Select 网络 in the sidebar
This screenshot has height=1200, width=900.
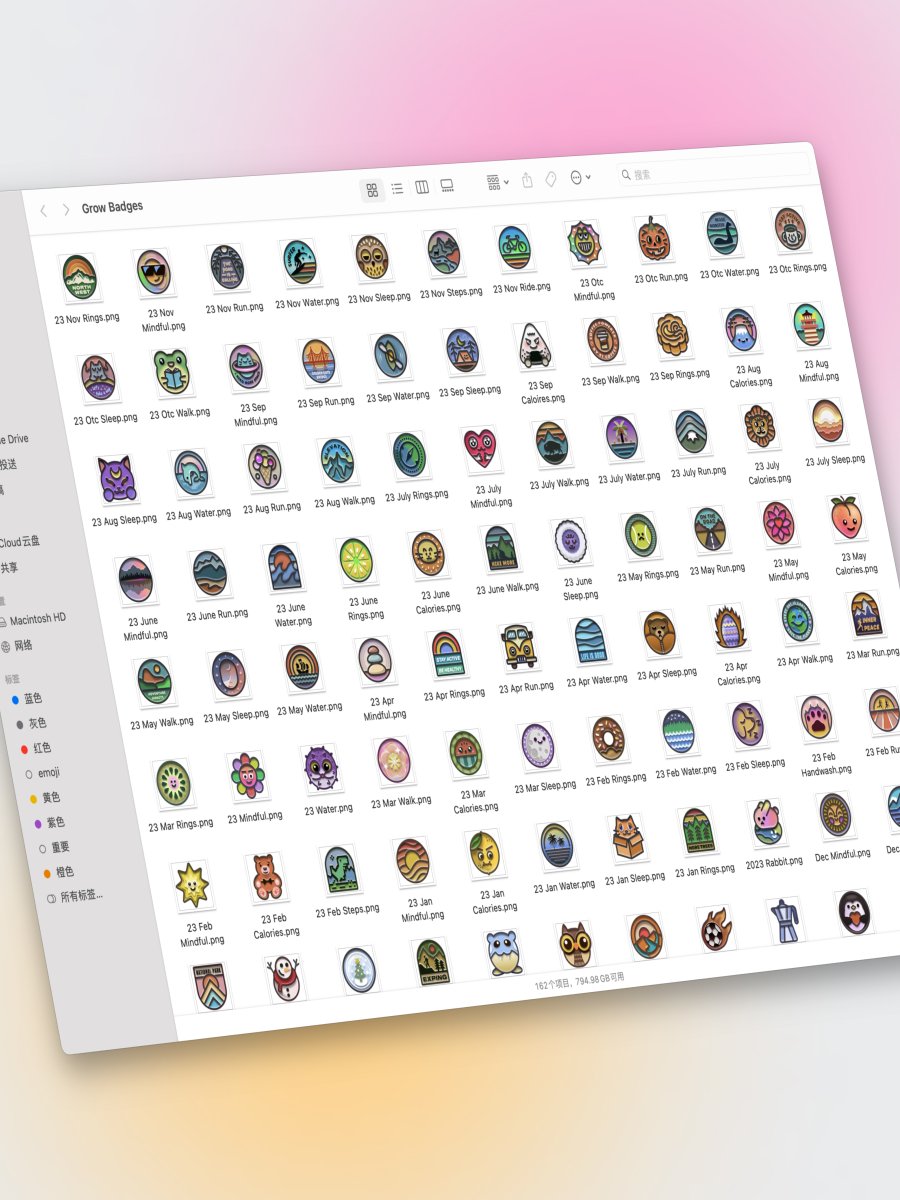[18, 645]
